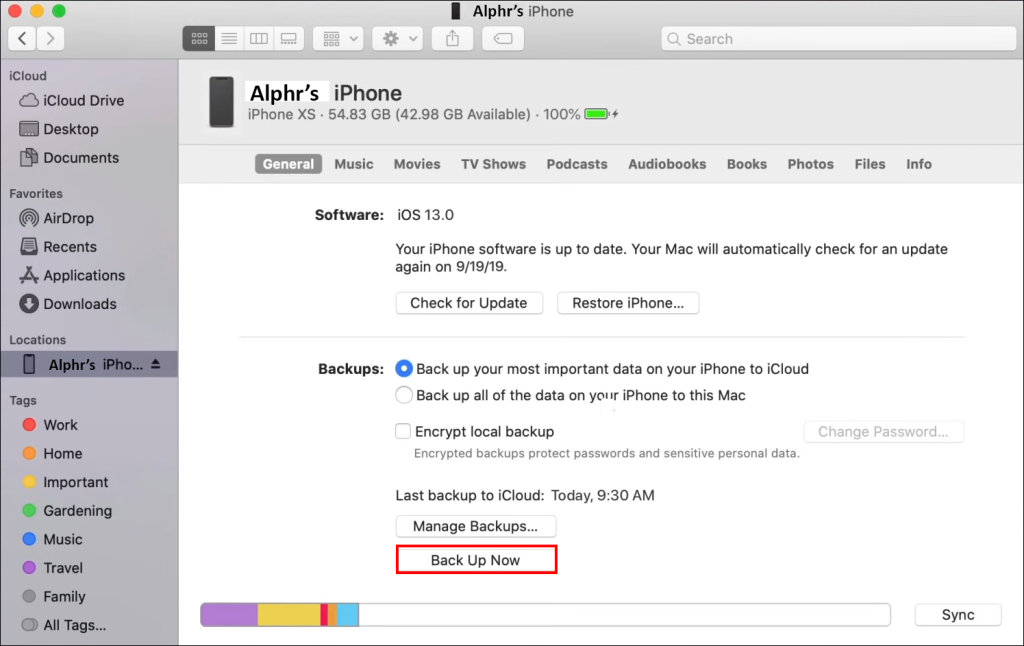Switch to list view in the toolbar
The height and width of the screenshot is (646, 1024).
(x=229, y=38)
